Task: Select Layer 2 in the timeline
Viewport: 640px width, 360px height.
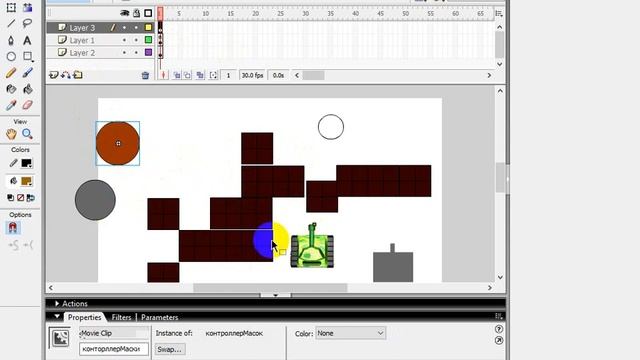Action: [x=82, y=52]
